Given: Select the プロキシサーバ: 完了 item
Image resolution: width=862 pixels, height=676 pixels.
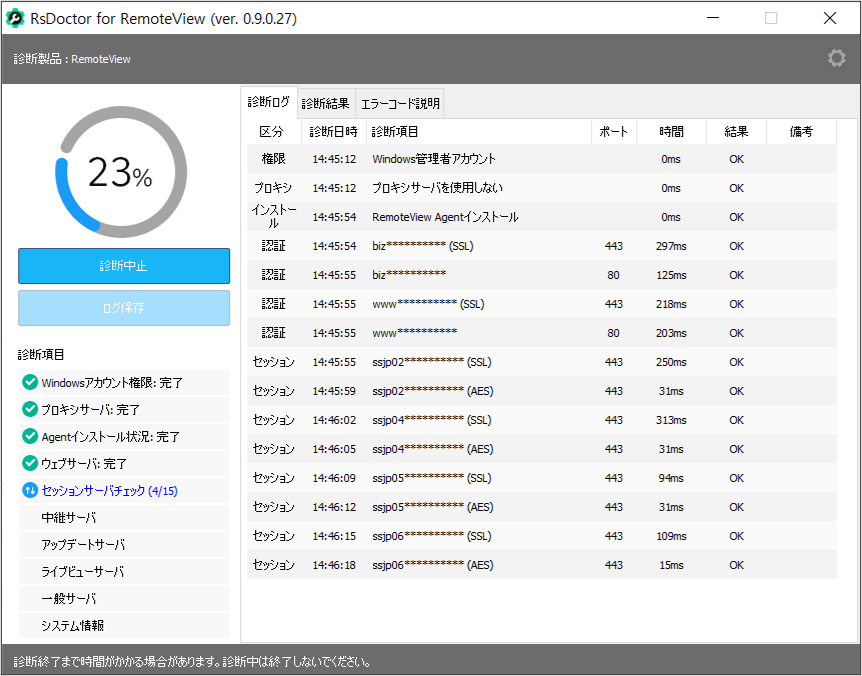Looking at the screenshot, I should (x=124, y=409).
